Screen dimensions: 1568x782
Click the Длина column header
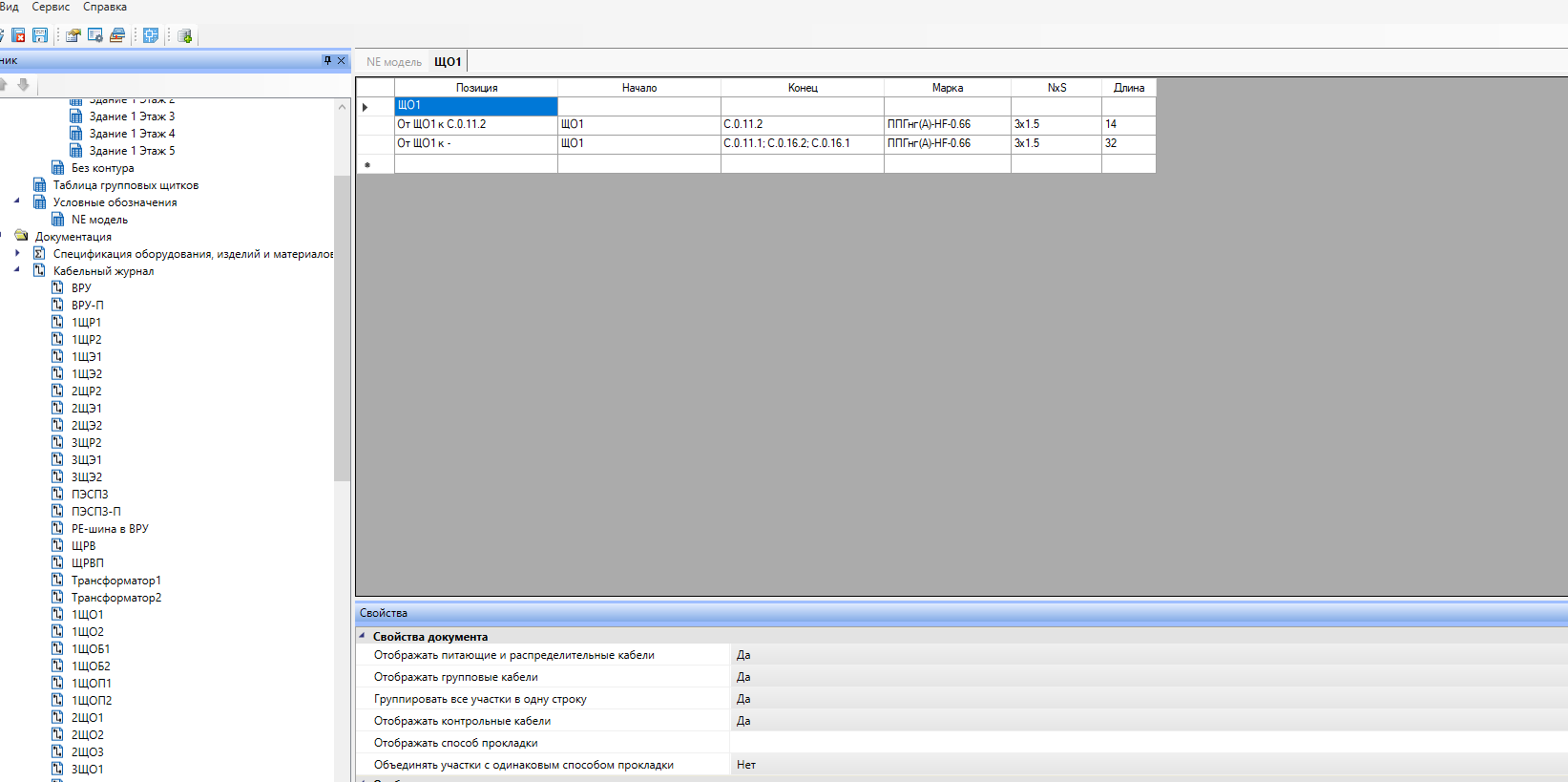(x=1129, y=88)
